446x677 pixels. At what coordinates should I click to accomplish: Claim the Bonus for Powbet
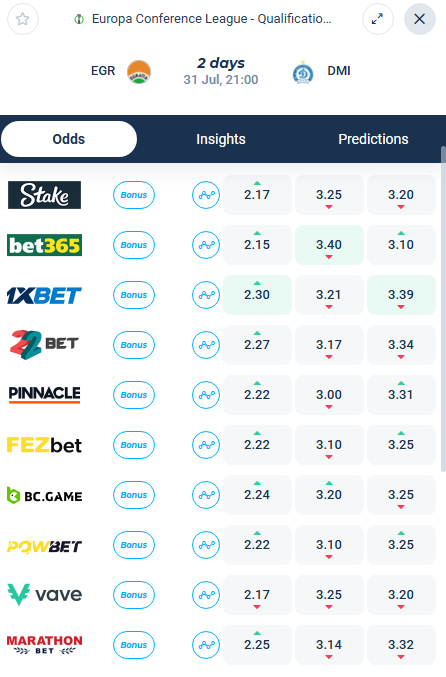click(134, 545)
